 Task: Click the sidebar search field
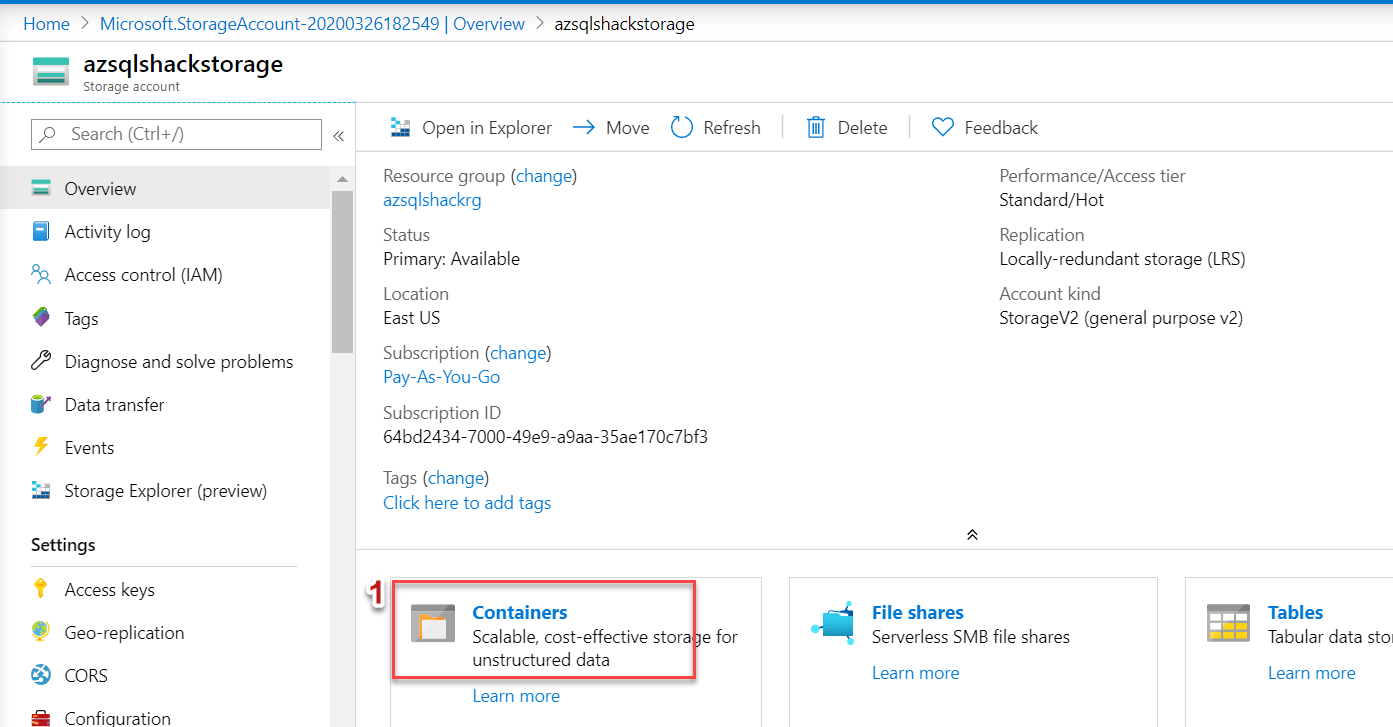(x=175, y=134)
